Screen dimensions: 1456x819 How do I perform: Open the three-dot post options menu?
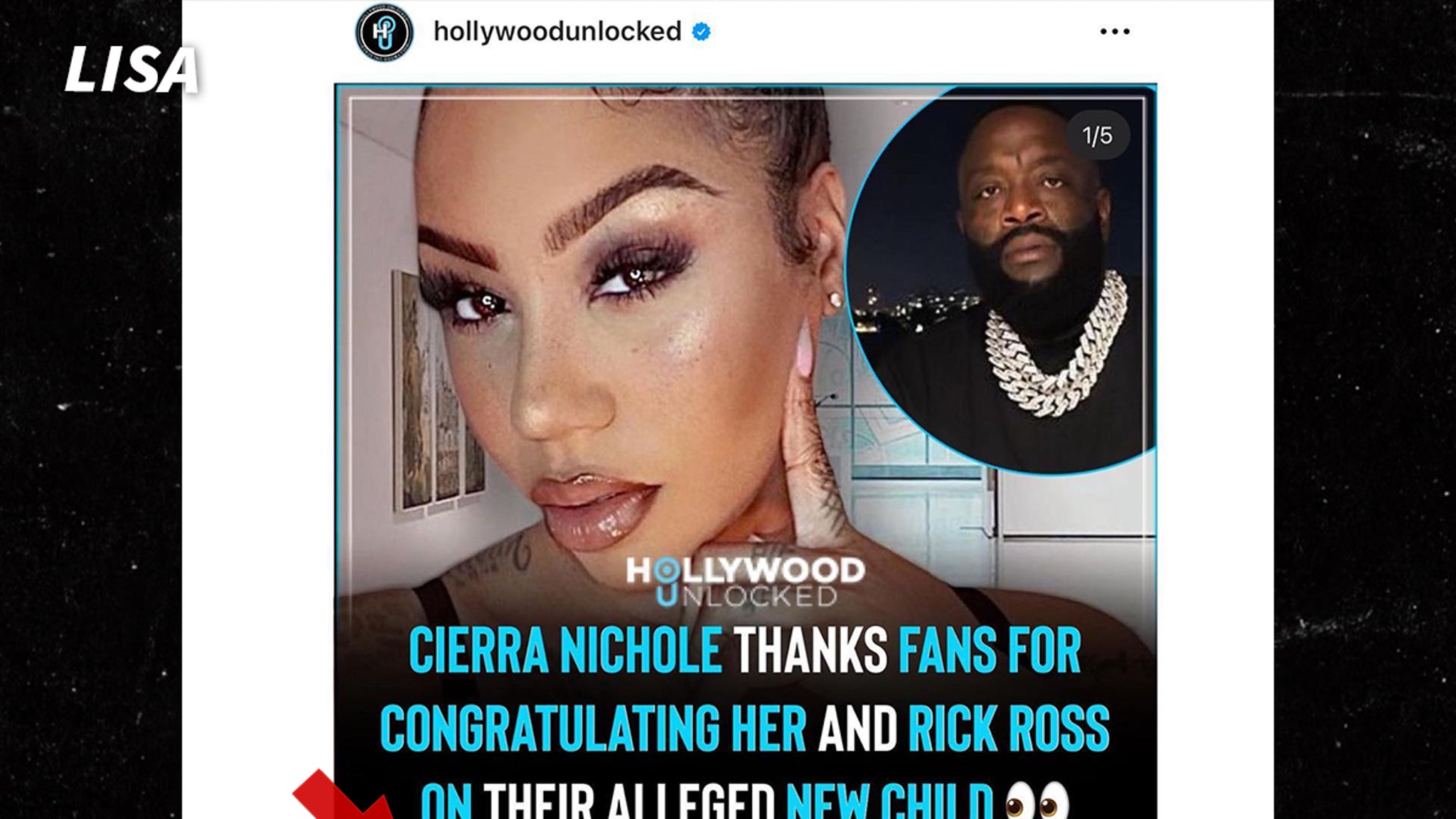pyautogui.click(x=1114, y=31)
